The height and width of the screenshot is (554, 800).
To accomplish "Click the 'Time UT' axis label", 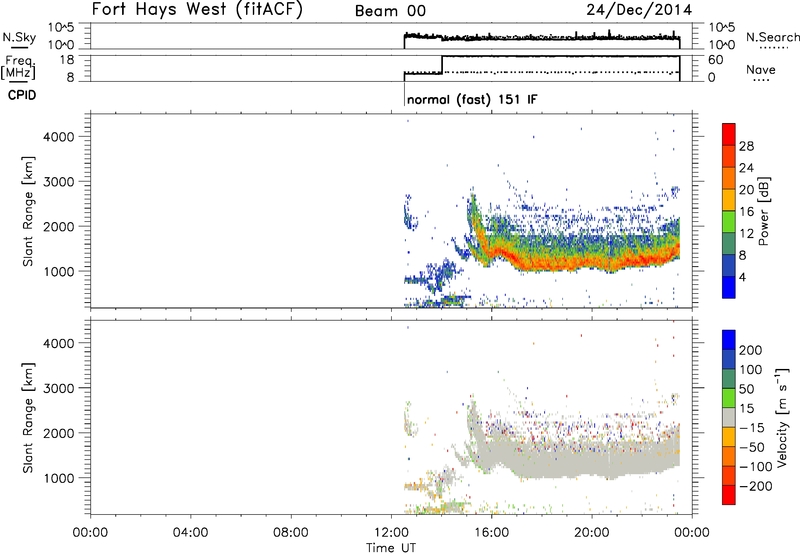I will click(391, 548).
